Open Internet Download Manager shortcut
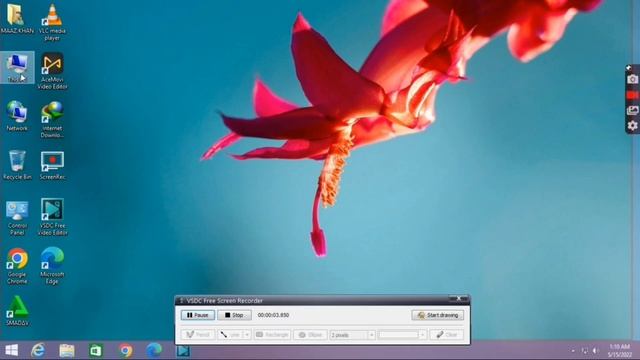Screen dimensions: 640x360 pyautogui.click(x=52, y=120)
